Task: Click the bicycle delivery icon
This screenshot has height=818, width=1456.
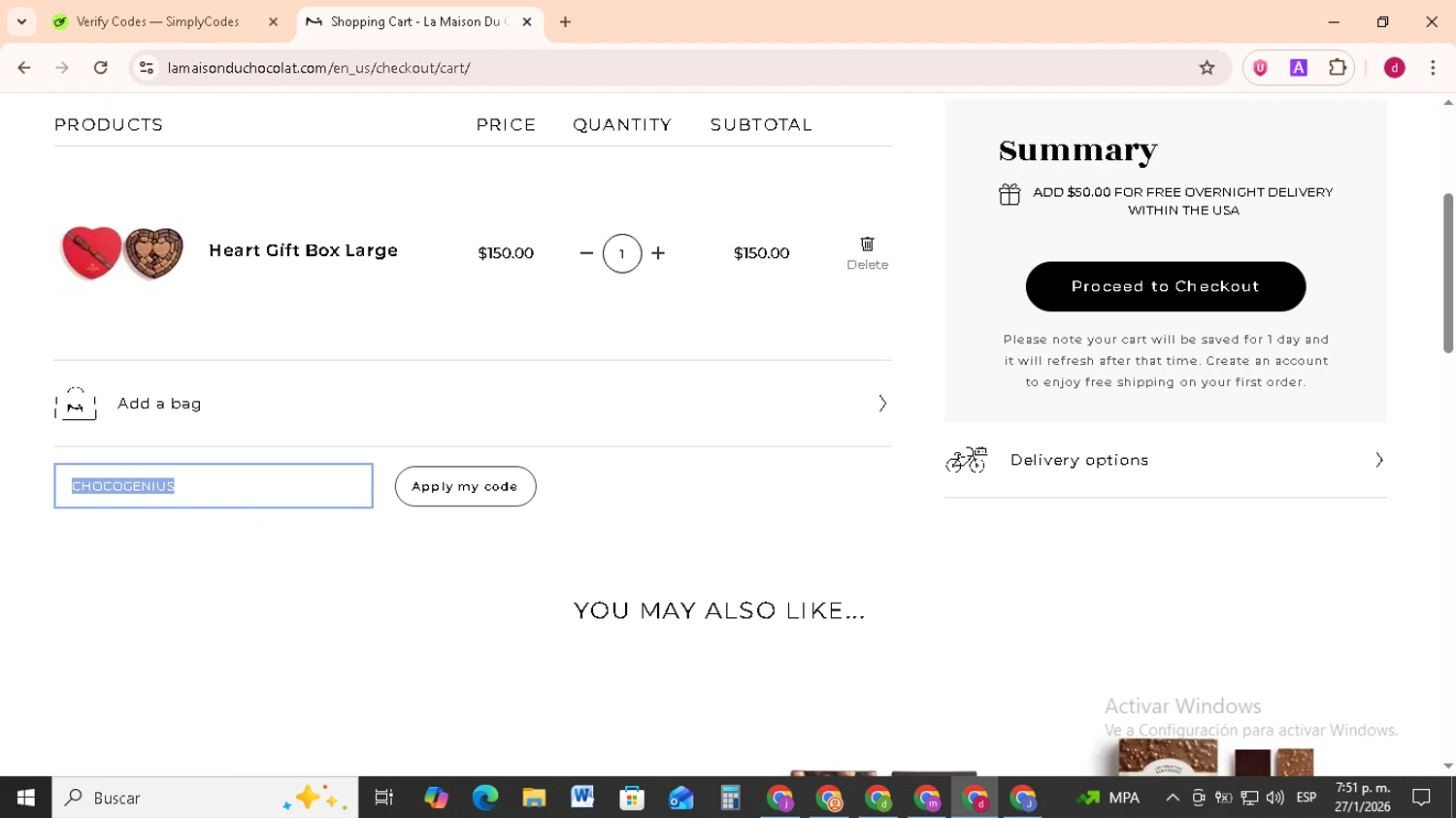Action: point(967,460)
